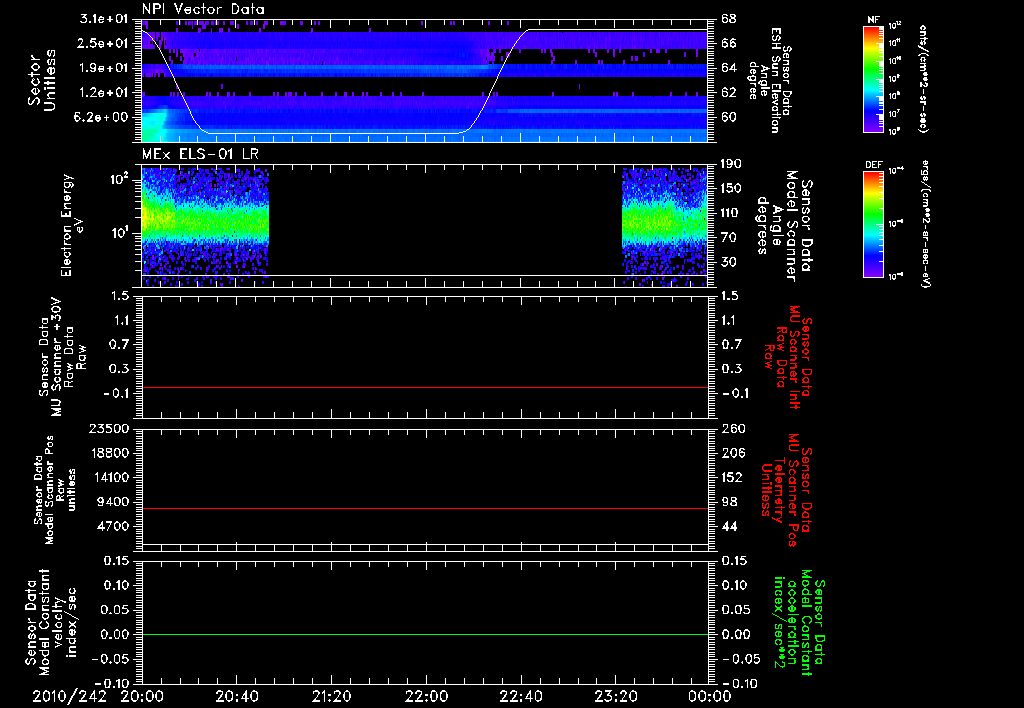Click the 190 scanner angle tick label
Screen dimensions: 1024x708
point(731,164)
